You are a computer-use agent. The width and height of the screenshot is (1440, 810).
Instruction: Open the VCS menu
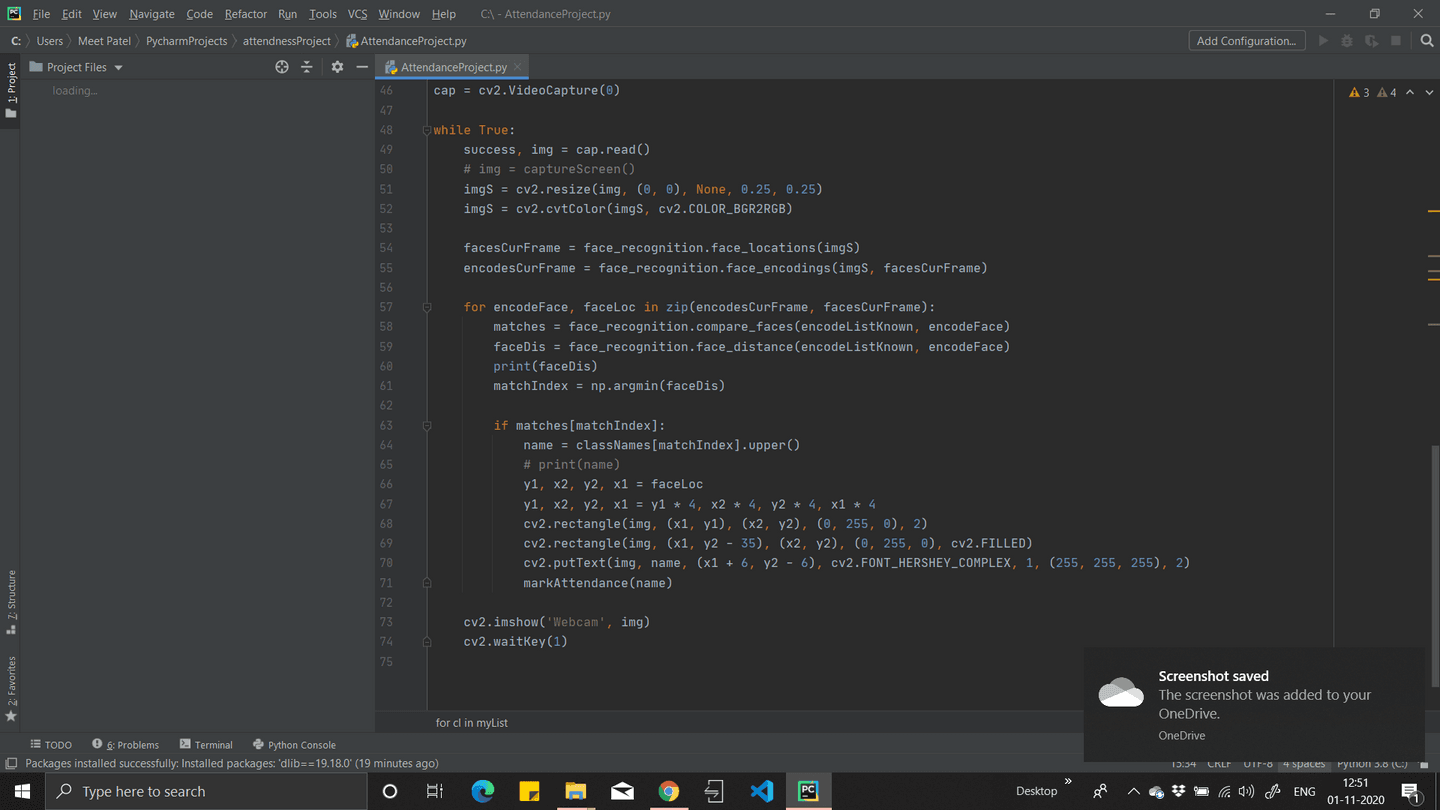[x=358, y=14]
